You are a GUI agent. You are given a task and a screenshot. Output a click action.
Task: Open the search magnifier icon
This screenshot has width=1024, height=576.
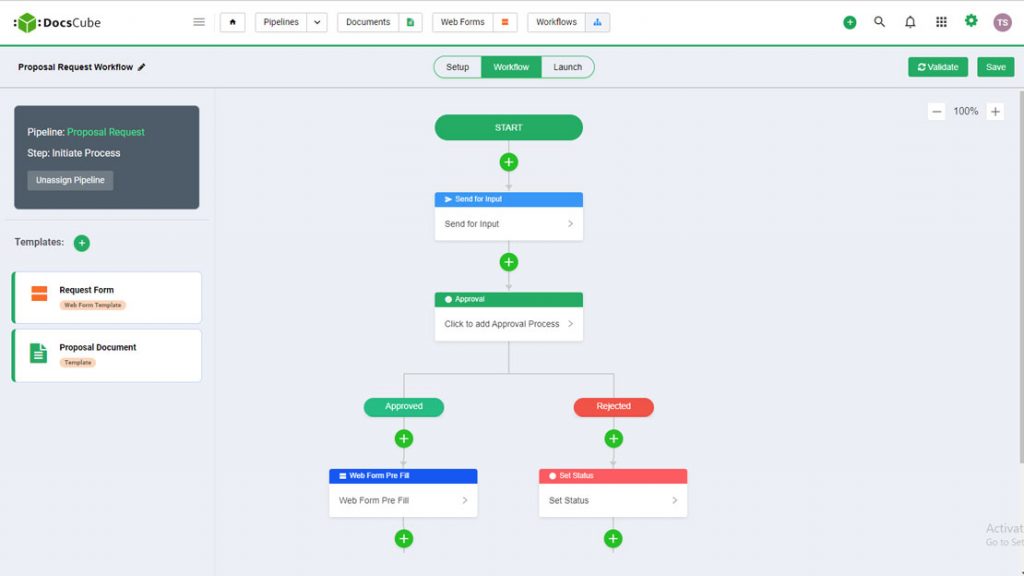[879, 22]
